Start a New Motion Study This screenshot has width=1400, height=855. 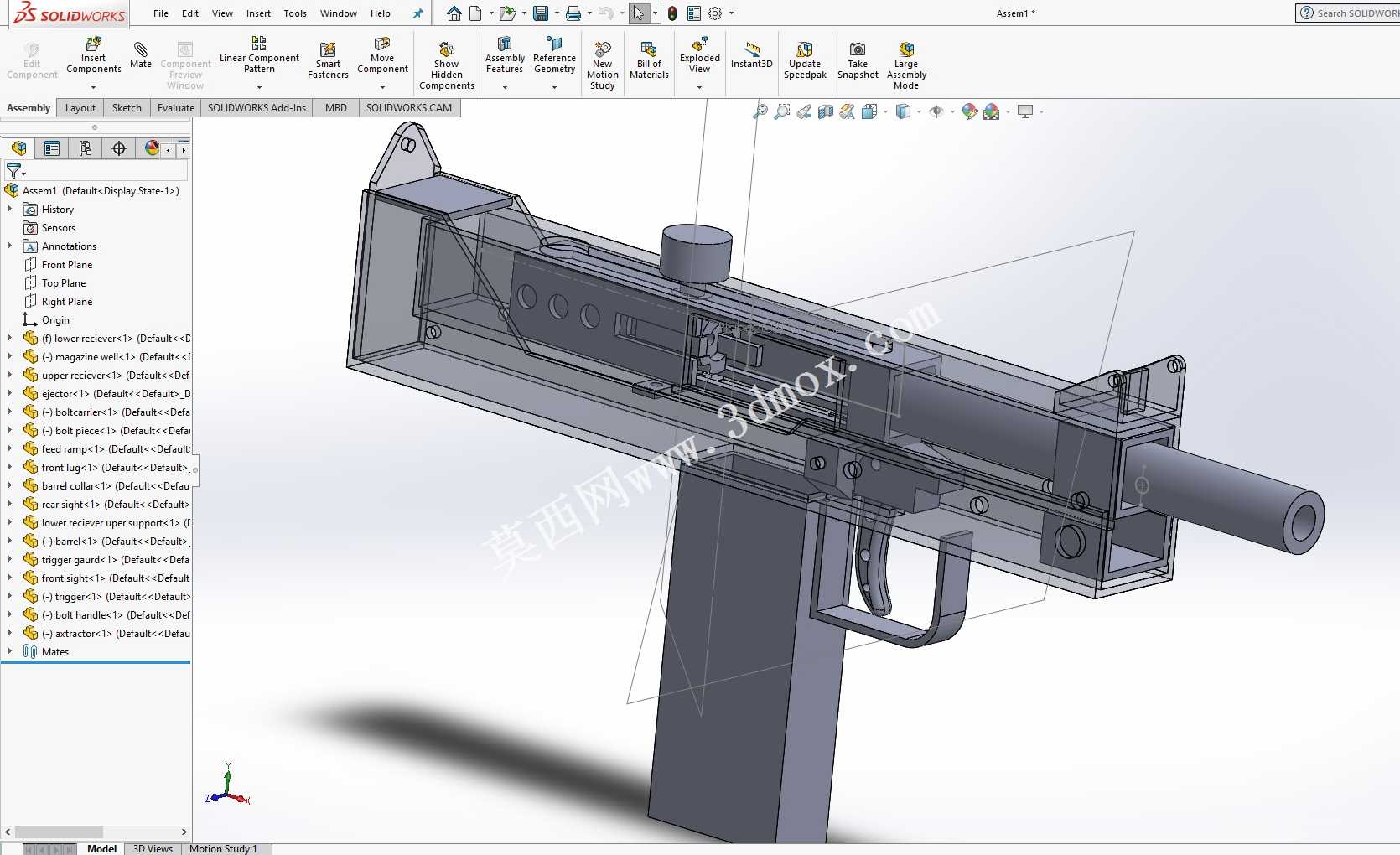[x=602, y=65]
